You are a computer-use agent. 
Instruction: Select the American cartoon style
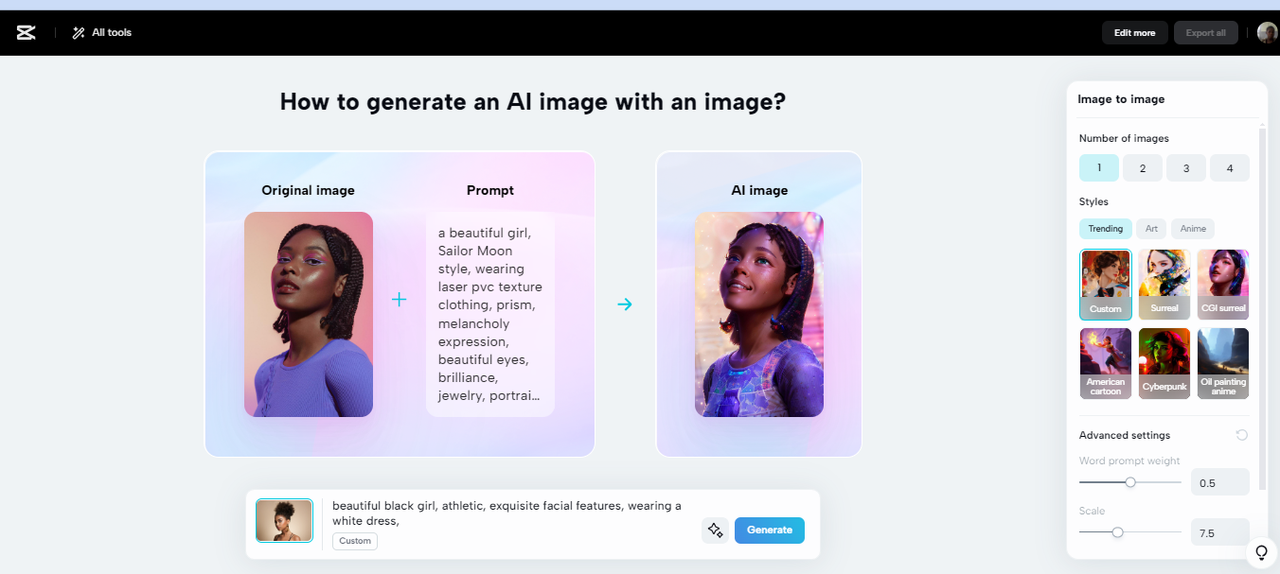1105,363
